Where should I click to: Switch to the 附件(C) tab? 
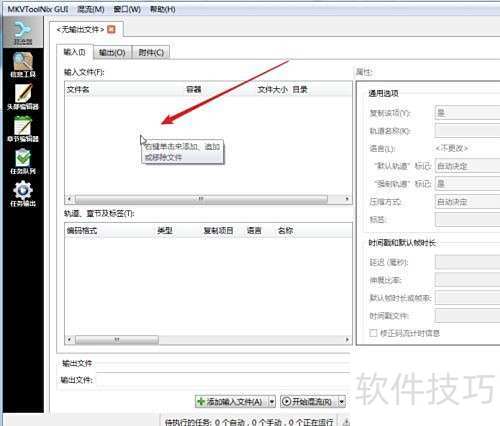click(151, 52)
